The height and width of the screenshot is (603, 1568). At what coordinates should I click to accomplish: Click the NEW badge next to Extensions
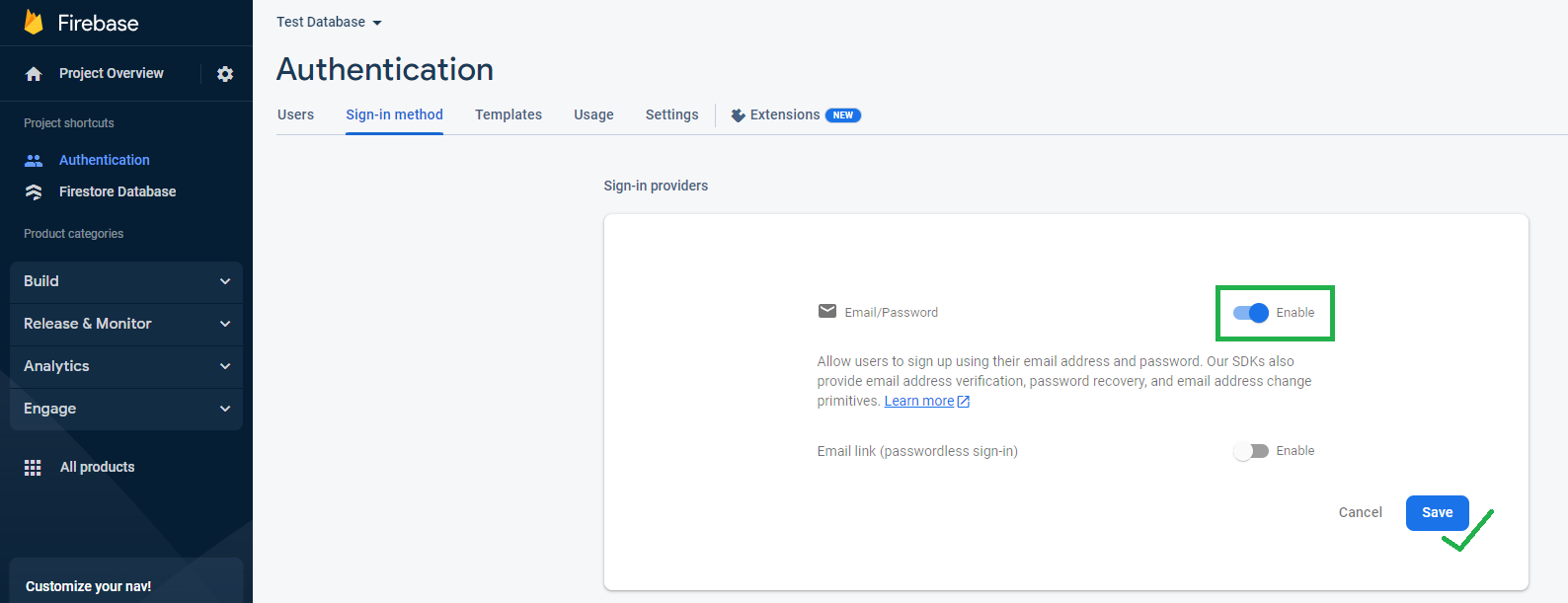click(843, 115)
